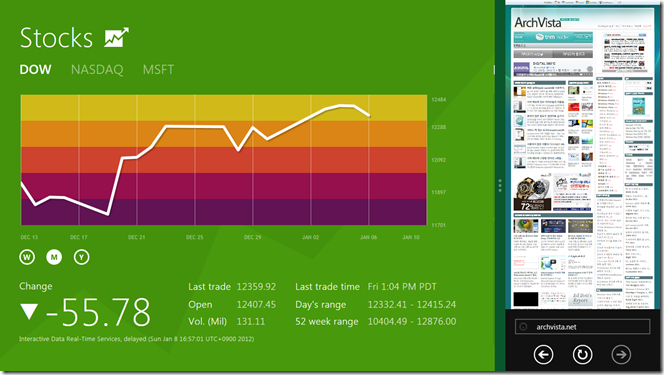Select the Y yearly range button

[81, 257]
